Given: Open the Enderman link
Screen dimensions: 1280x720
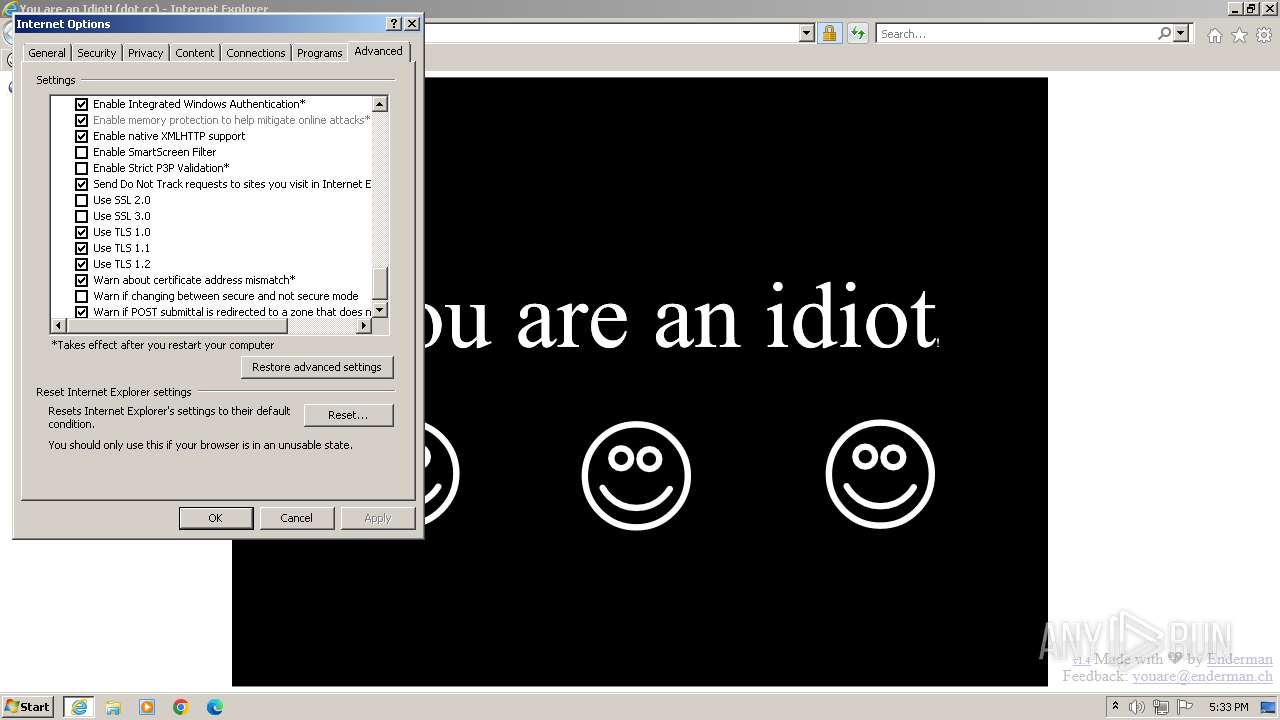Looking at the screenshot, I should 1240,659.
